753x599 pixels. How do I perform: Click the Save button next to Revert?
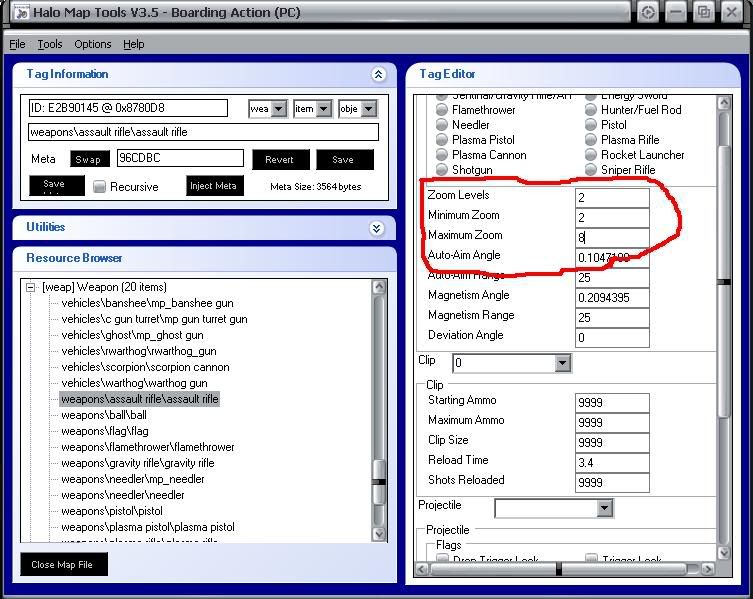pyautogui.click(x=344, y=159)
